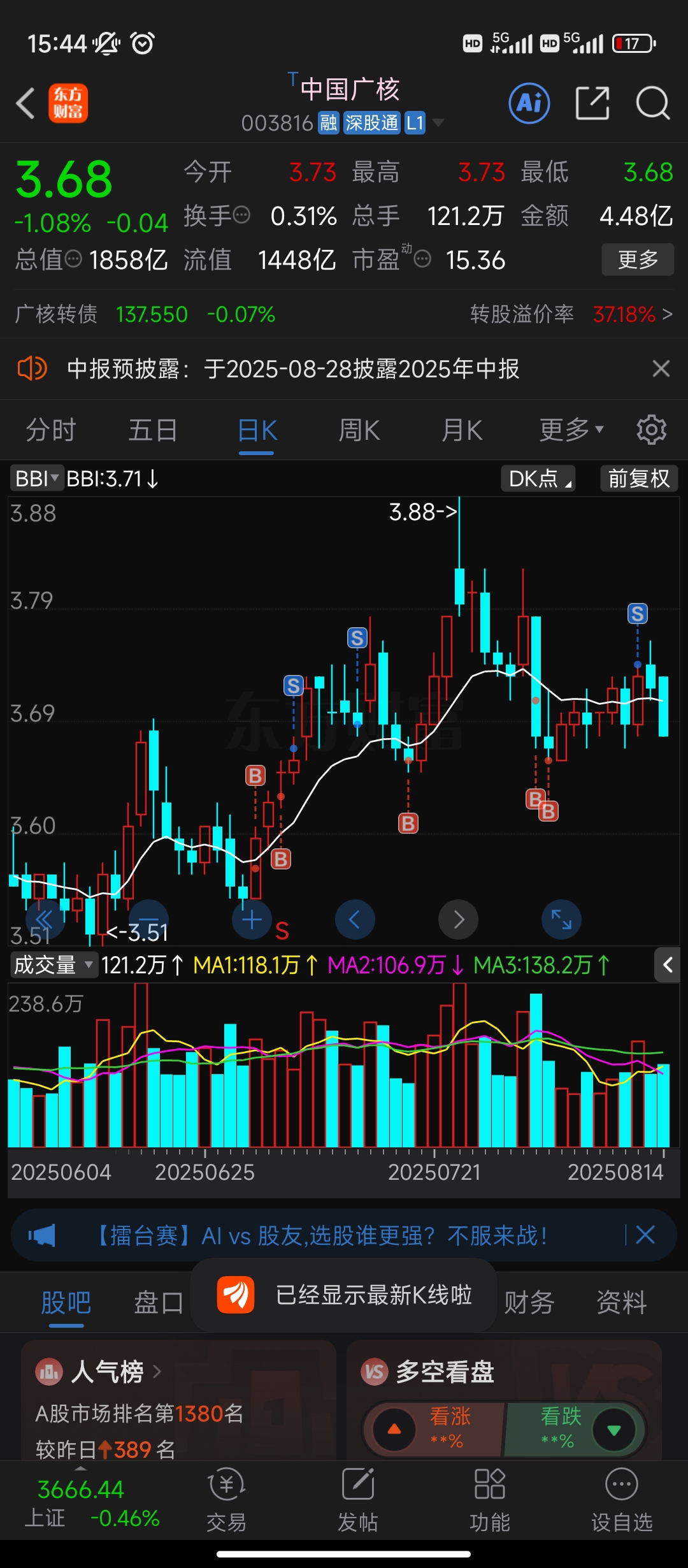Tap the 3.51 low price marker
Image resolution: width=688 pixels, height=1568 pixels.
[x=138, y=933]
